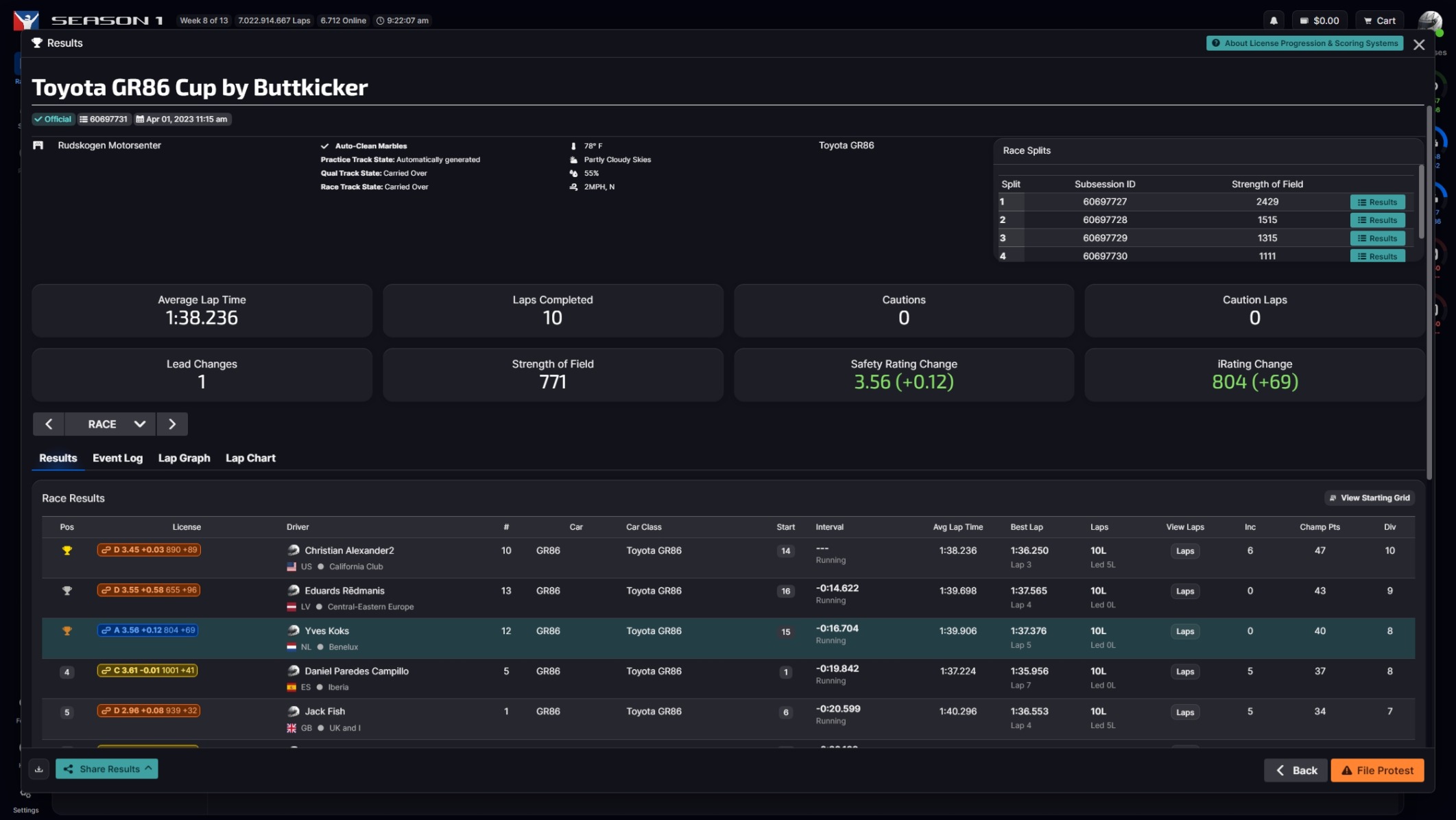This screenshot has height=820, width=1456.
Task: Click Christian Alexander2's helmet icon
Action: [x=294, y=550]
